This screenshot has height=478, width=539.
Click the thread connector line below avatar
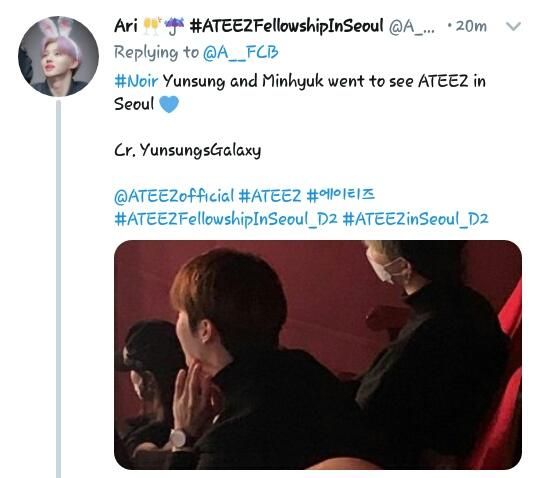pyautogui.click(x=58, y=289)
